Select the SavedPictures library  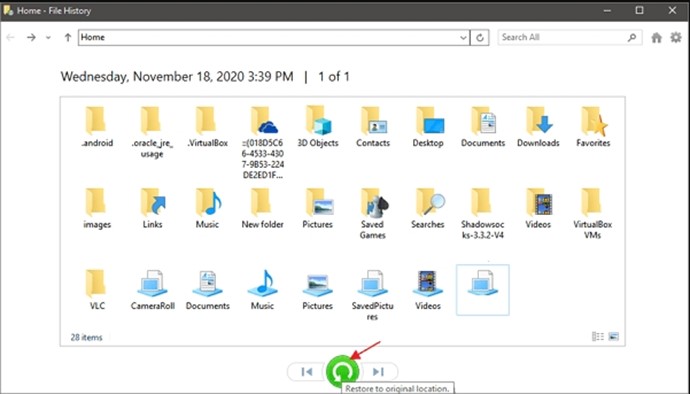tap(372, 295)
